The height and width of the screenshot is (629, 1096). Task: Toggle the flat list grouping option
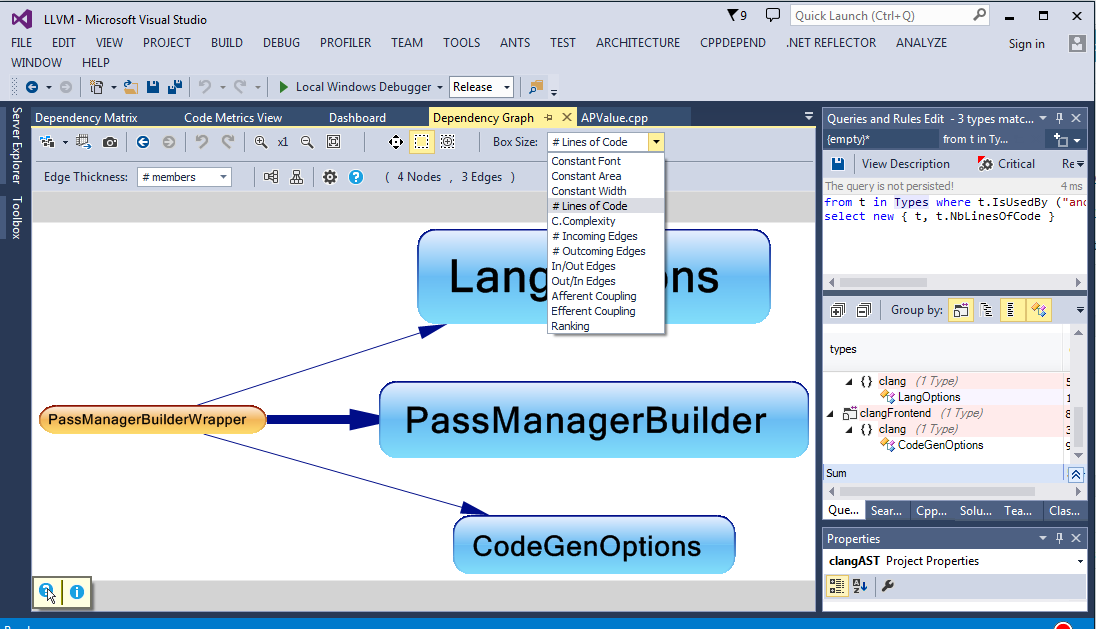pos(1011,310)
